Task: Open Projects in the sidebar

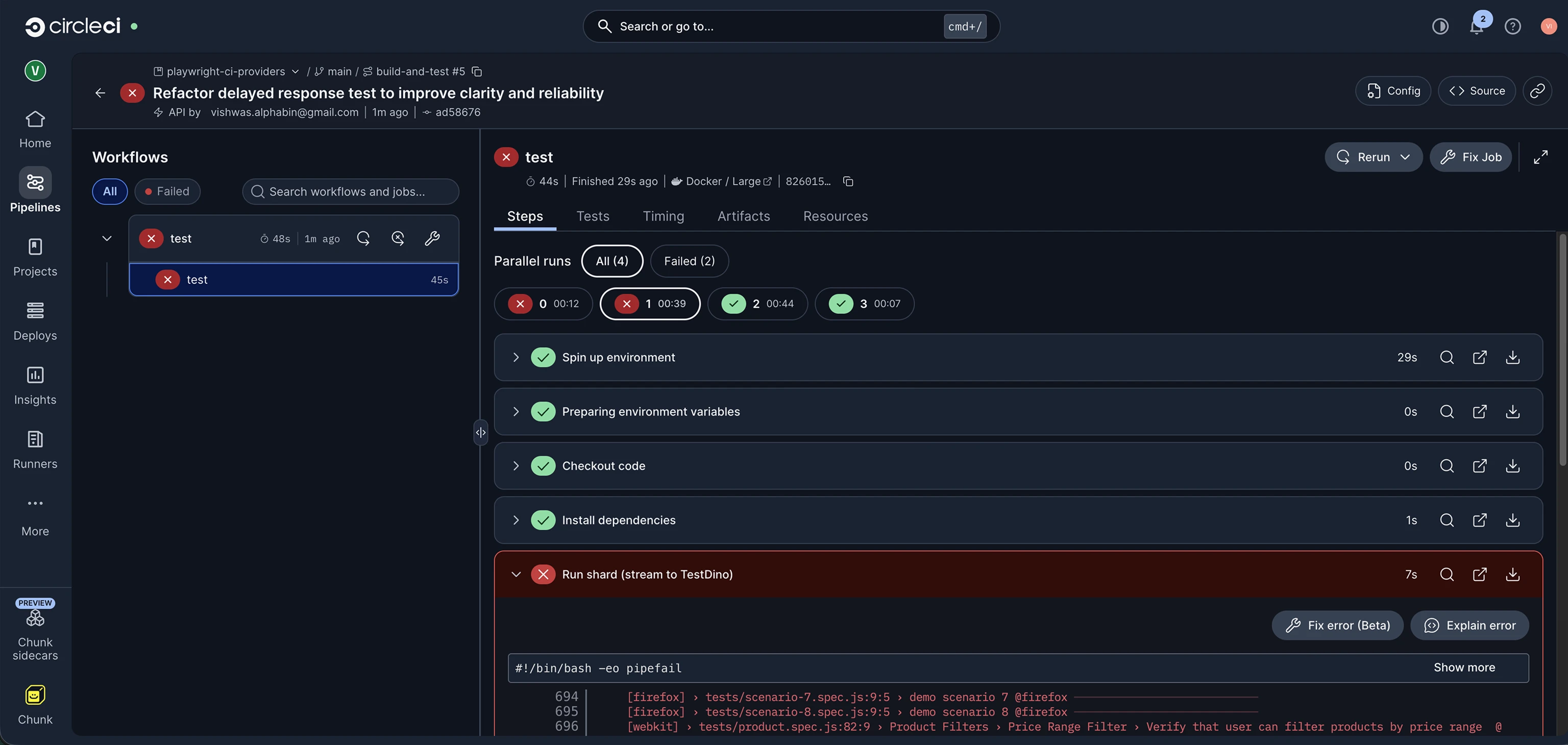Action: point(35,258)
